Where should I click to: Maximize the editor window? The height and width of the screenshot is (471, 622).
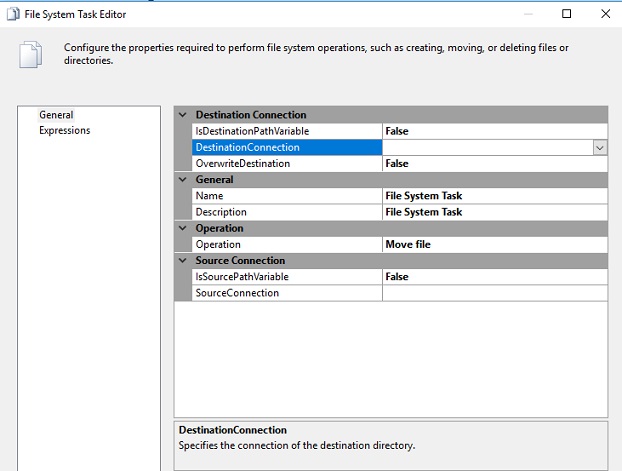[x=567, y=14]
